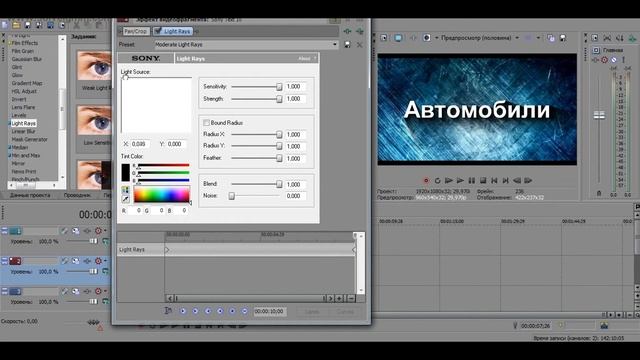Step to the next frame

pyautogui.click(x=528, y=180)
